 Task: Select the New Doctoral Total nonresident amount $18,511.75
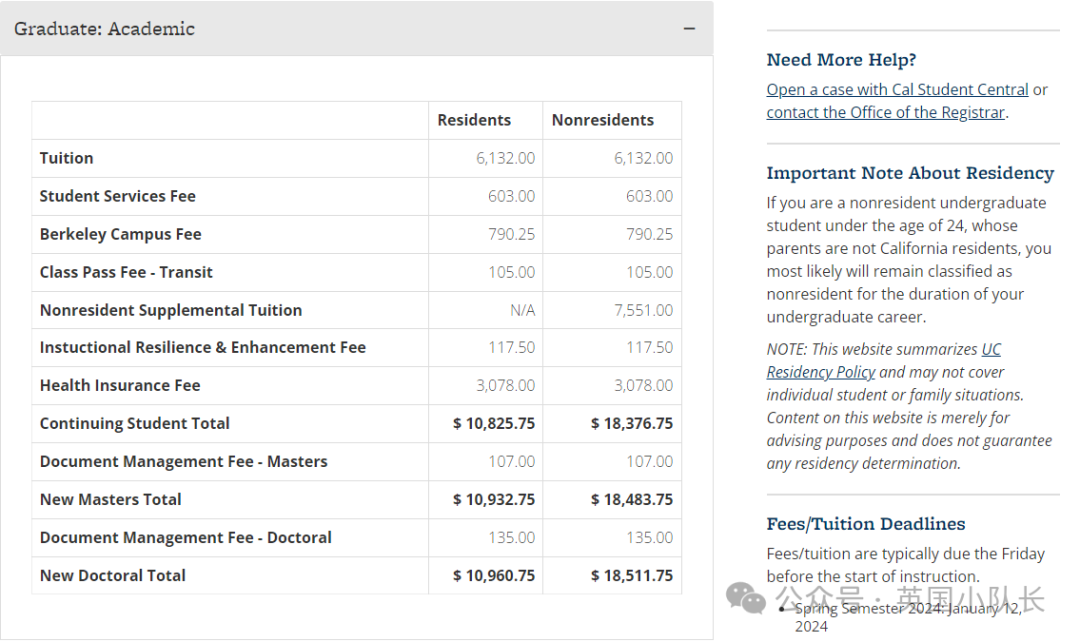[632, 575]
